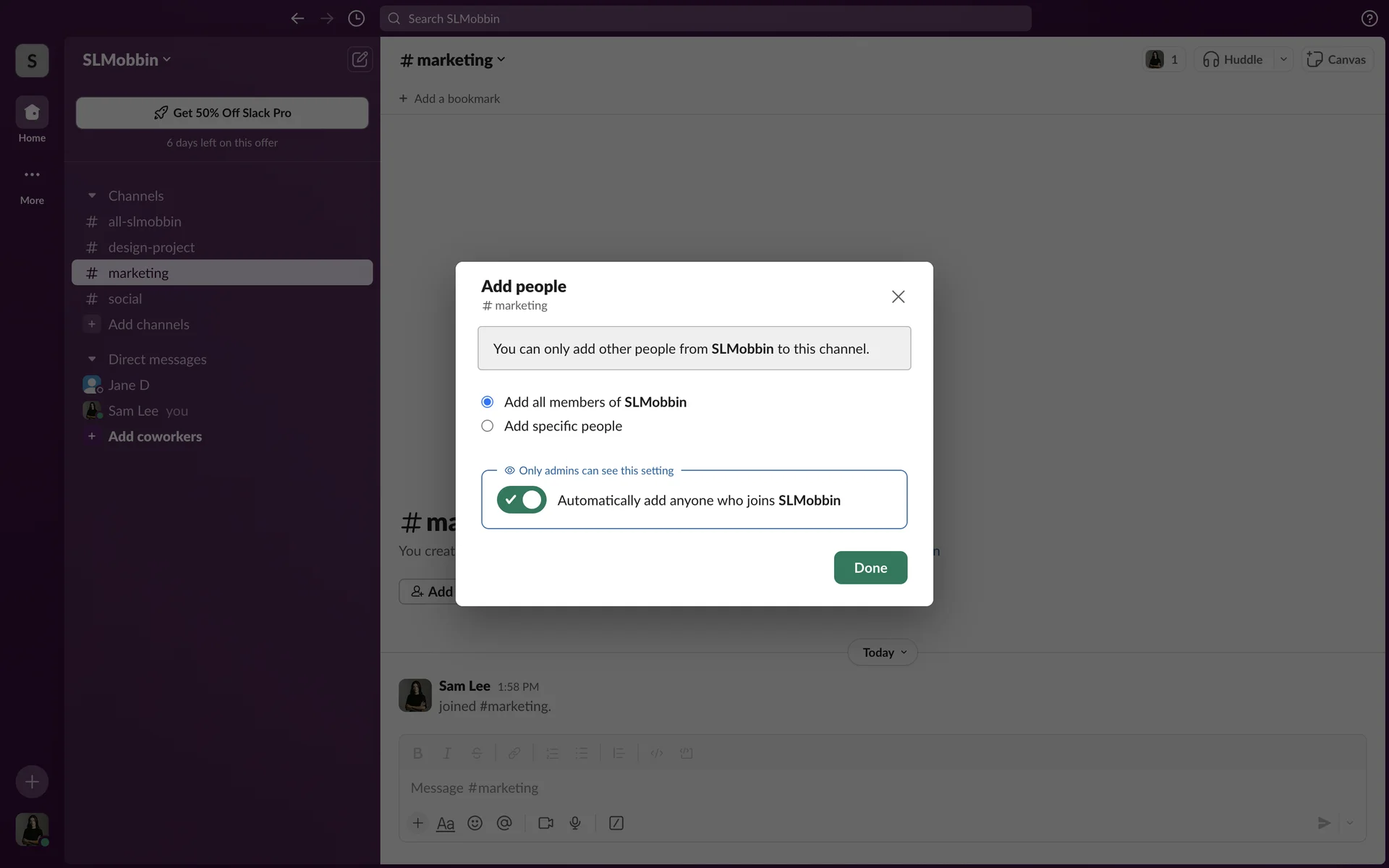The image size is (1389, 868).
Task: Click the Search SLMobbin field
Action: point(705,19)
